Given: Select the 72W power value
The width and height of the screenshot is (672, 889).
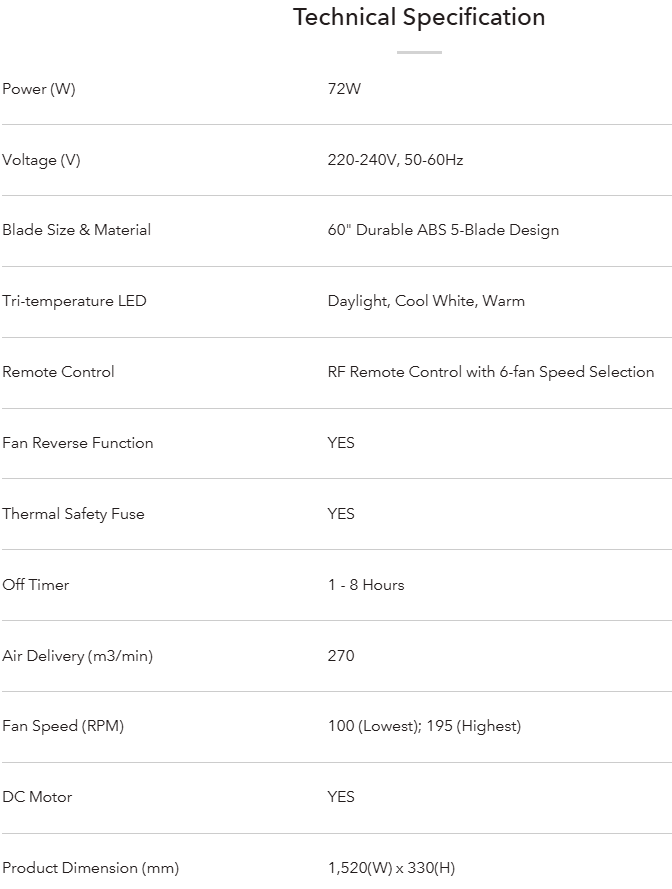Looking at the screenshot, I should click(344, 89).
